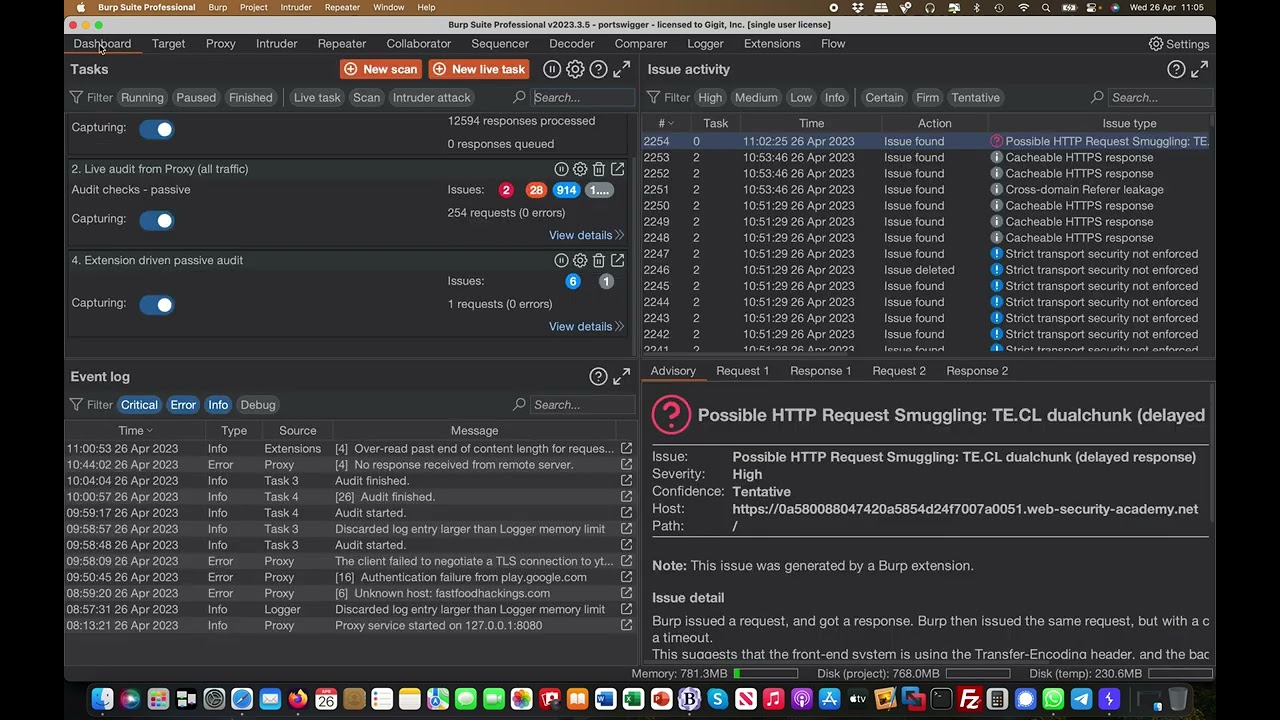The height and width of the screenshot is (720, 1280).
Task: Sort issue activity by the # column
Action: pyautogui.click(x=666, y=123)
